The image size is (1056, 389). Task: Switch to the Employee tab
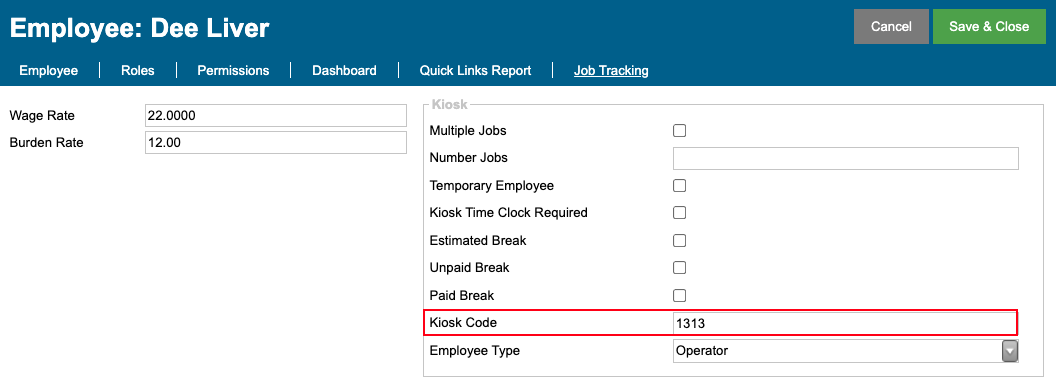[48, 71]
